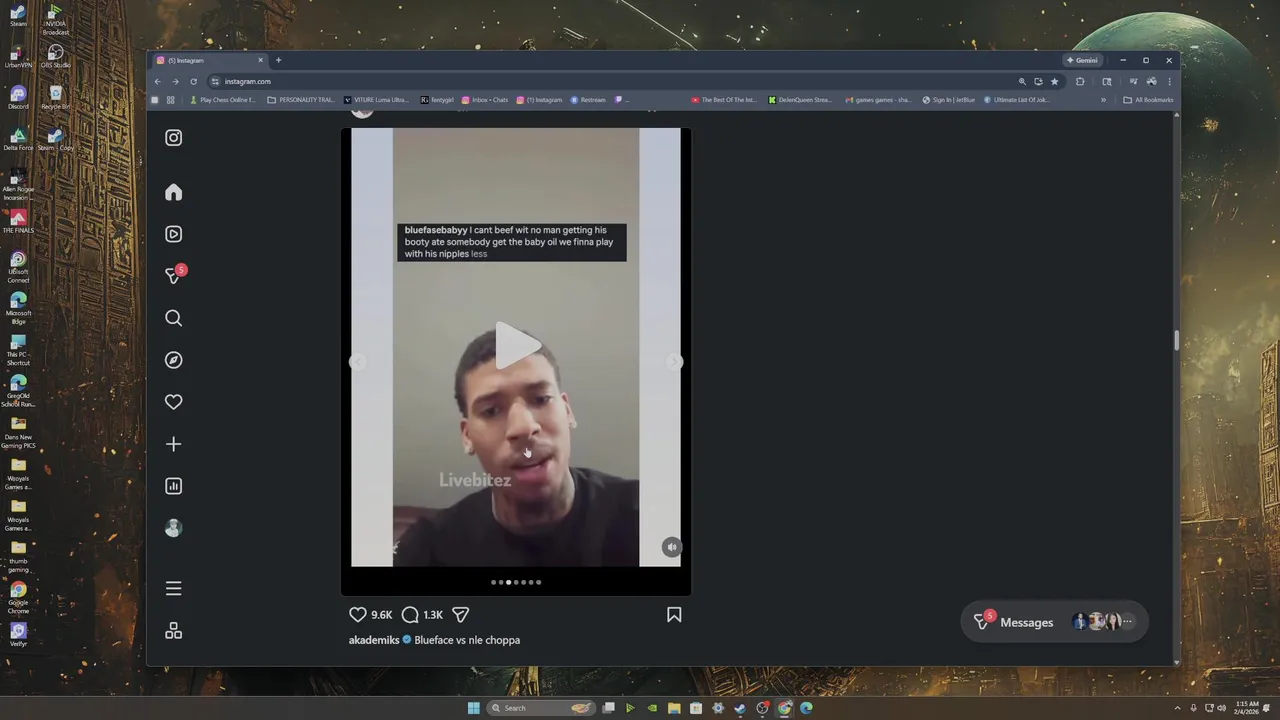Open Notifications heart in the sidebar
This screenshot has height=720, width=1280.
173,402
